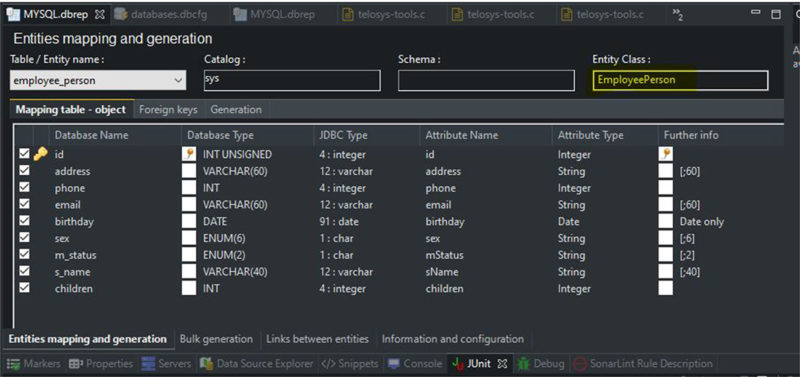The image size is (800, 377).
Task: Close the active MYSQL.dbrep tab
Action: pyautogui.click(x=100, y=14)
